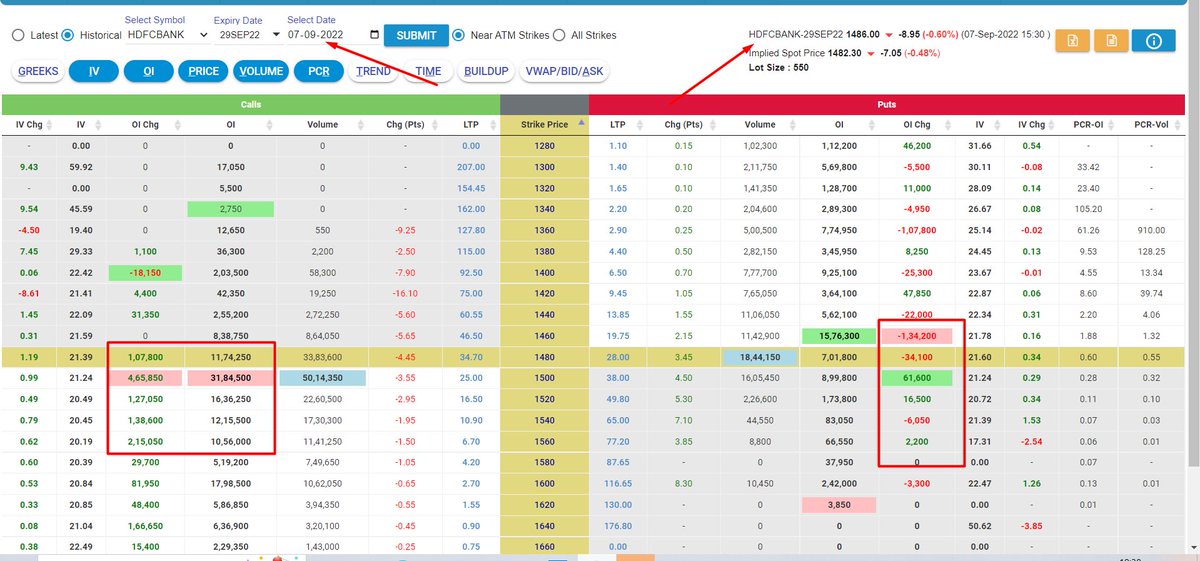Sort Puts IV Chg column
Viewport: 1200px width, 561px height.
[x=1049, y=125]
